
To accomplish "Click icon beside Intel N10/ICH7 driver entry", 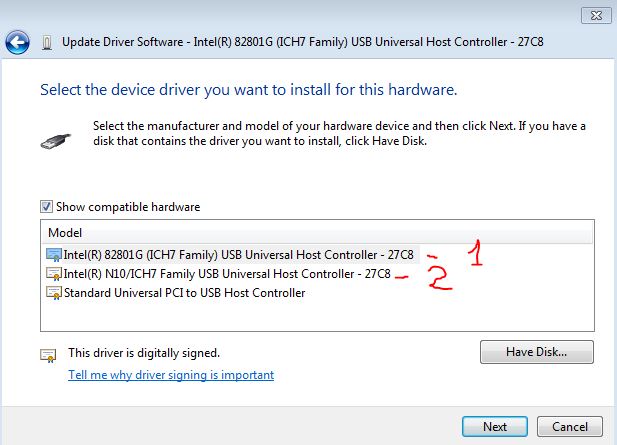I will (54, 273).
